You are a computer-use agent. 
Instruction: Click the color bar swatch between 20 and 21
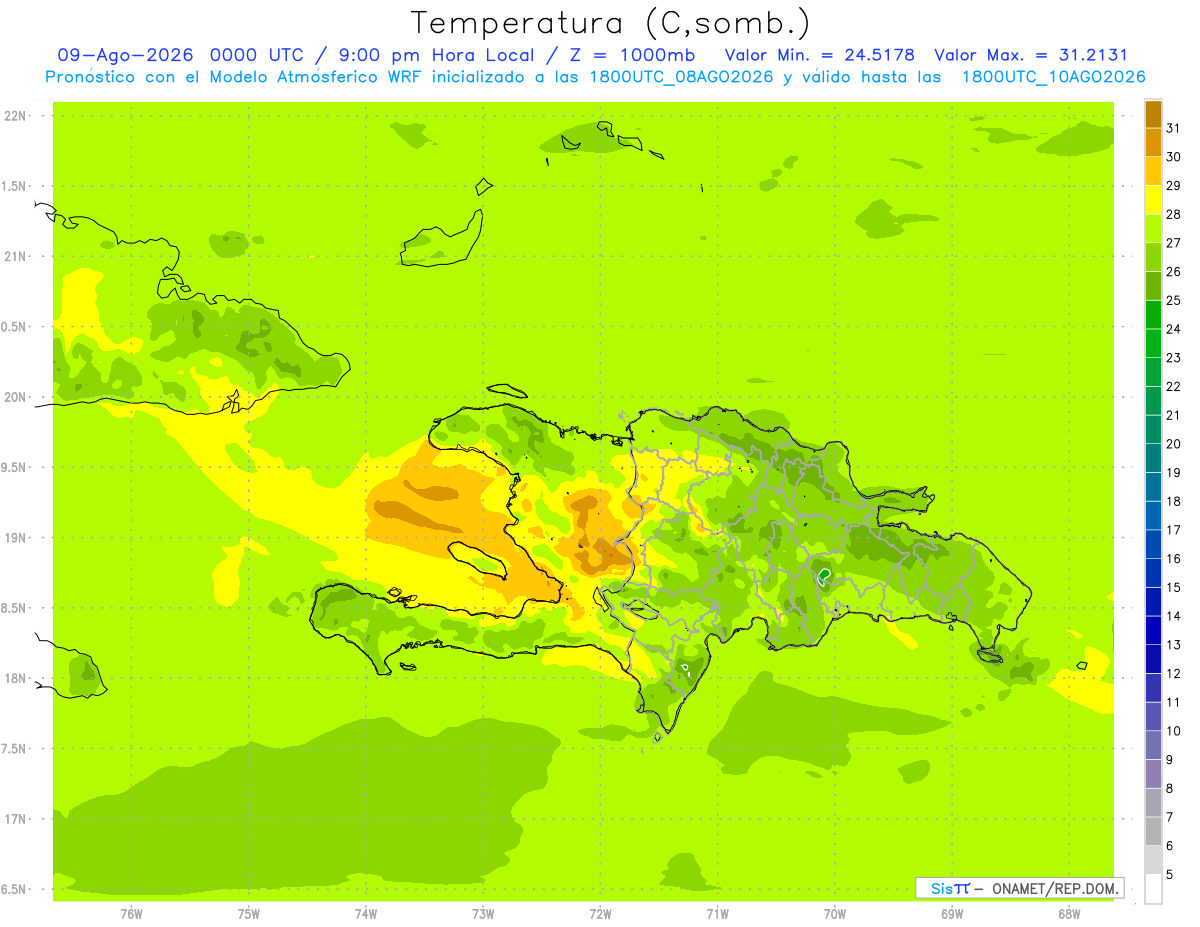pyautogui.click(x=1153, y=430)
